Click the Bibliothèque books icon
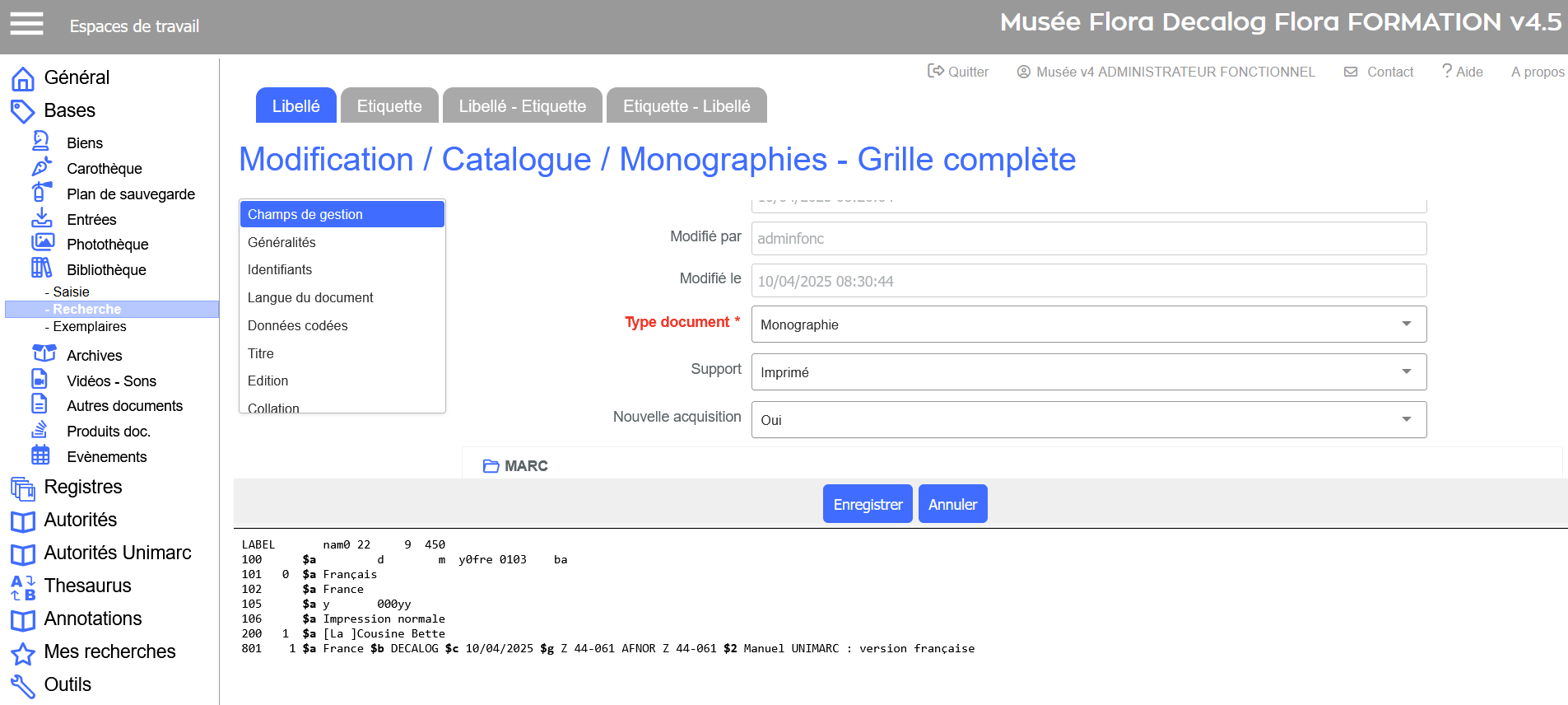This screenshot has height=705, width=1568. tap(41, 268)
